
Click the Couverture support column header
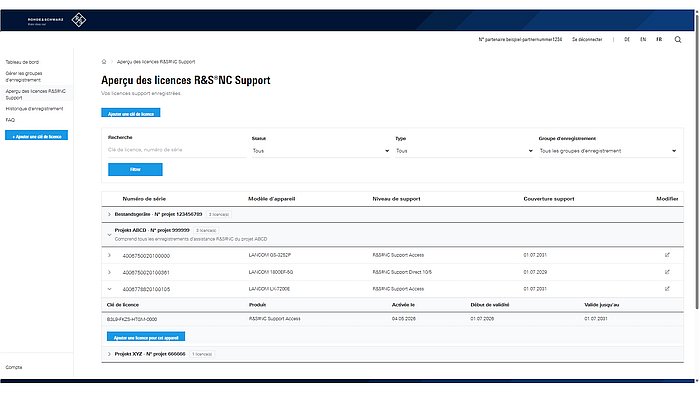tap(549, 199)
